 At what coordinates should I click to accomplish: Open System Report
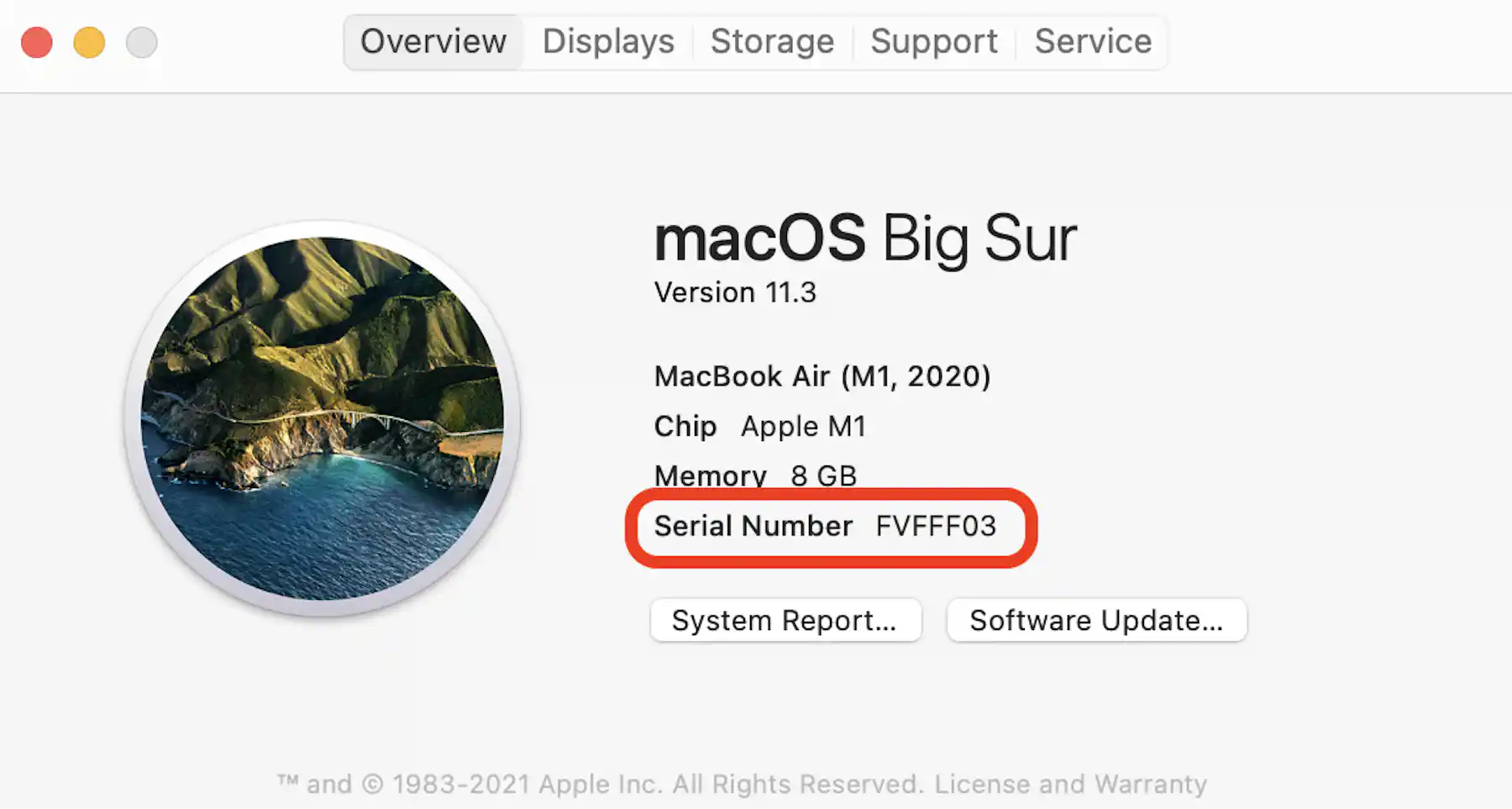785,620
